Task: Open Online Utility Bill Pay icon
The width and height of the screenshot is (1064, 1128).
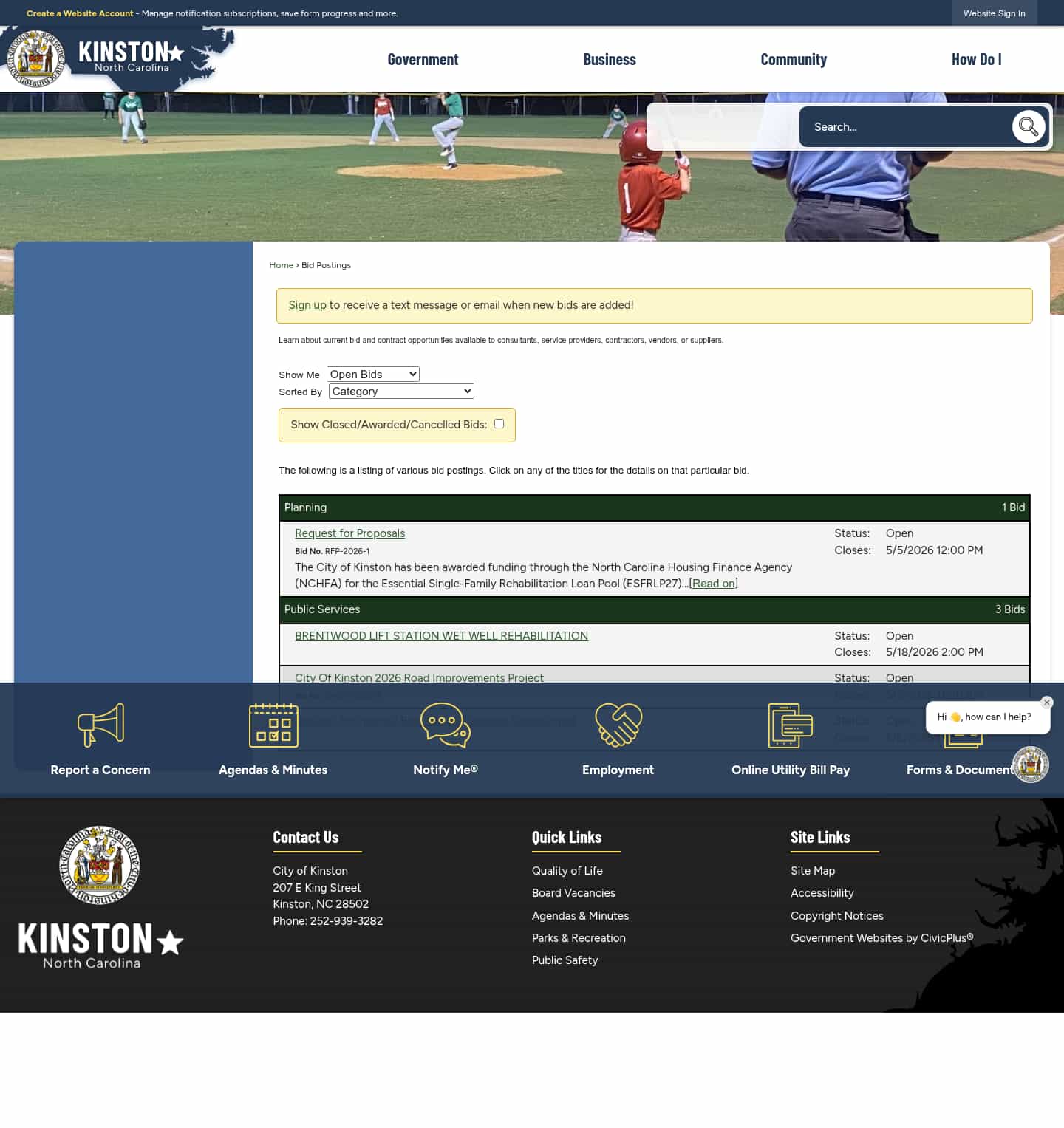Action: click(x=791, y=725)
